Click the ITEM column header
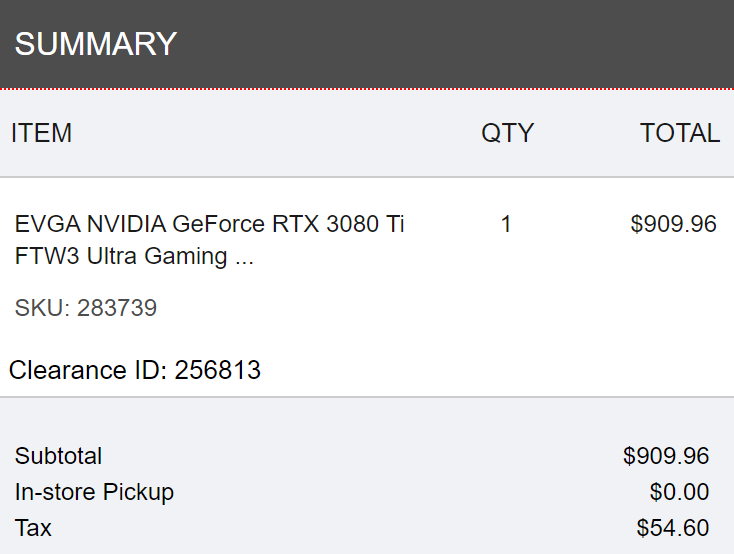The image size is (734, 554). pos(41,133)
